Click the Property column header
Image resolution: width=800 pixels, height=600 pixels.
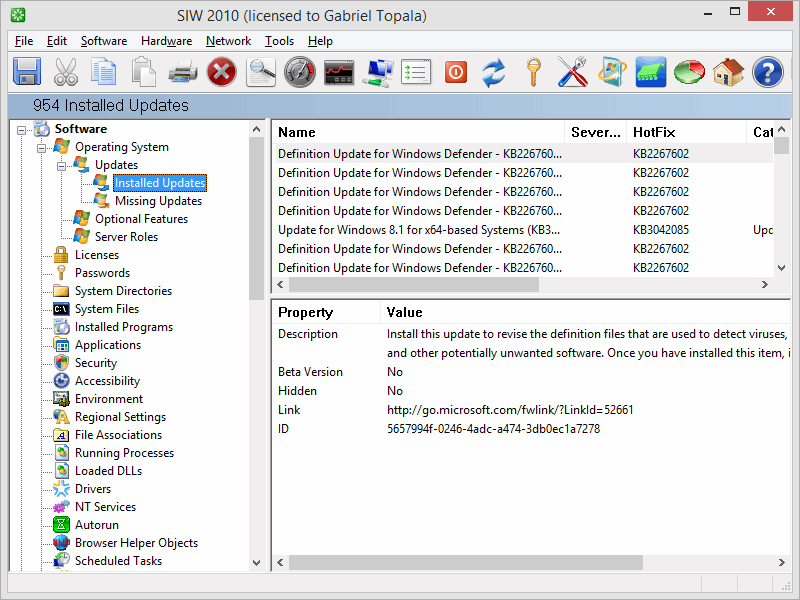[x=327, y=312]
